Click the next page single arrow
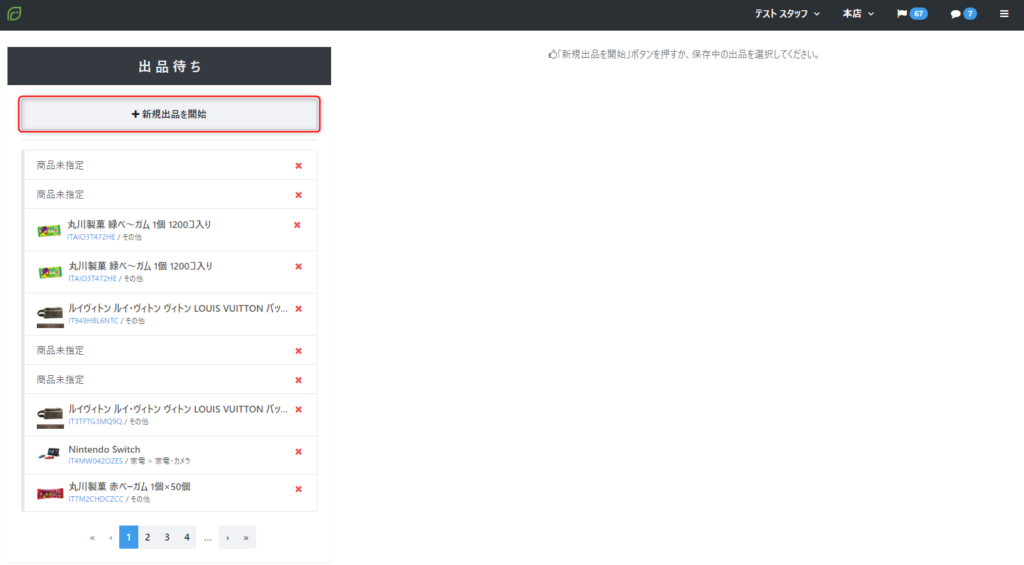1024x565 pixels. coord(227,538)
